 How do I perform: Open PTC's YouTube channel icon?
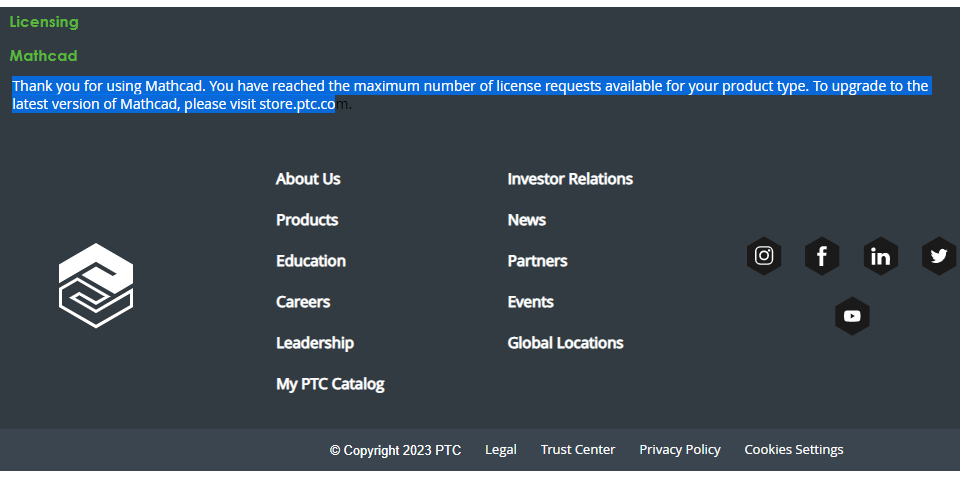tap(852, 316)
